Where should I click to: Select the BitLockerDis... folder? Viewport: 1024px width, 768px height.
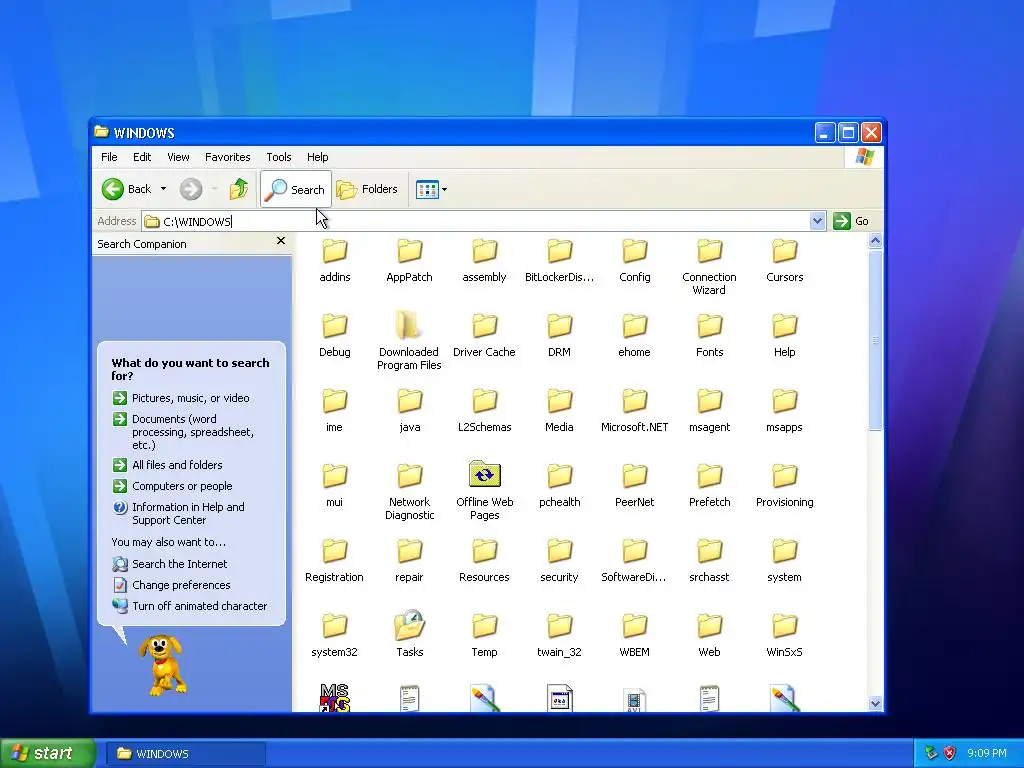point(560,260)
